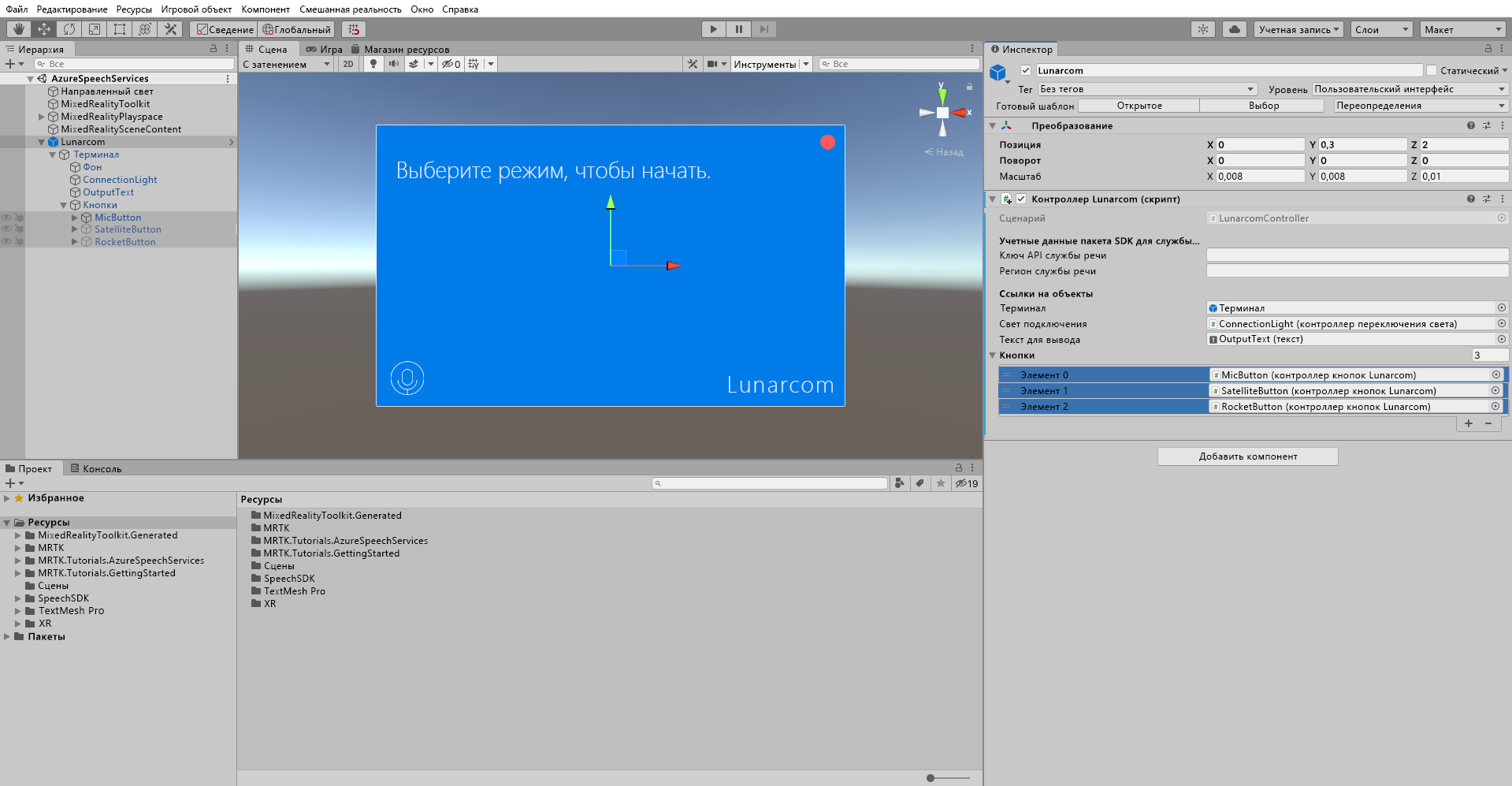Open the Игровой объект menu
The width and height of the screenshot is (1512, 786).
pyautogui.click(x=196, y=9)
